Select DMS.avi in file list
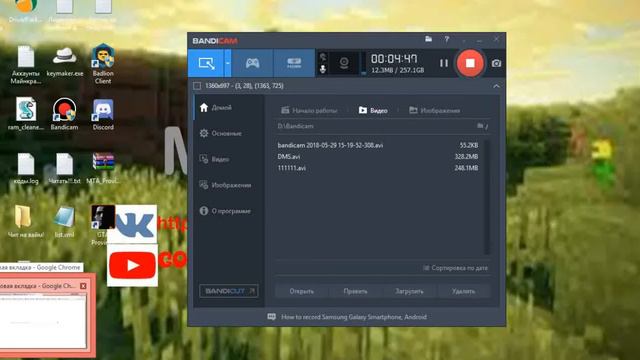 pyautogui.click(x=378, y=157)
